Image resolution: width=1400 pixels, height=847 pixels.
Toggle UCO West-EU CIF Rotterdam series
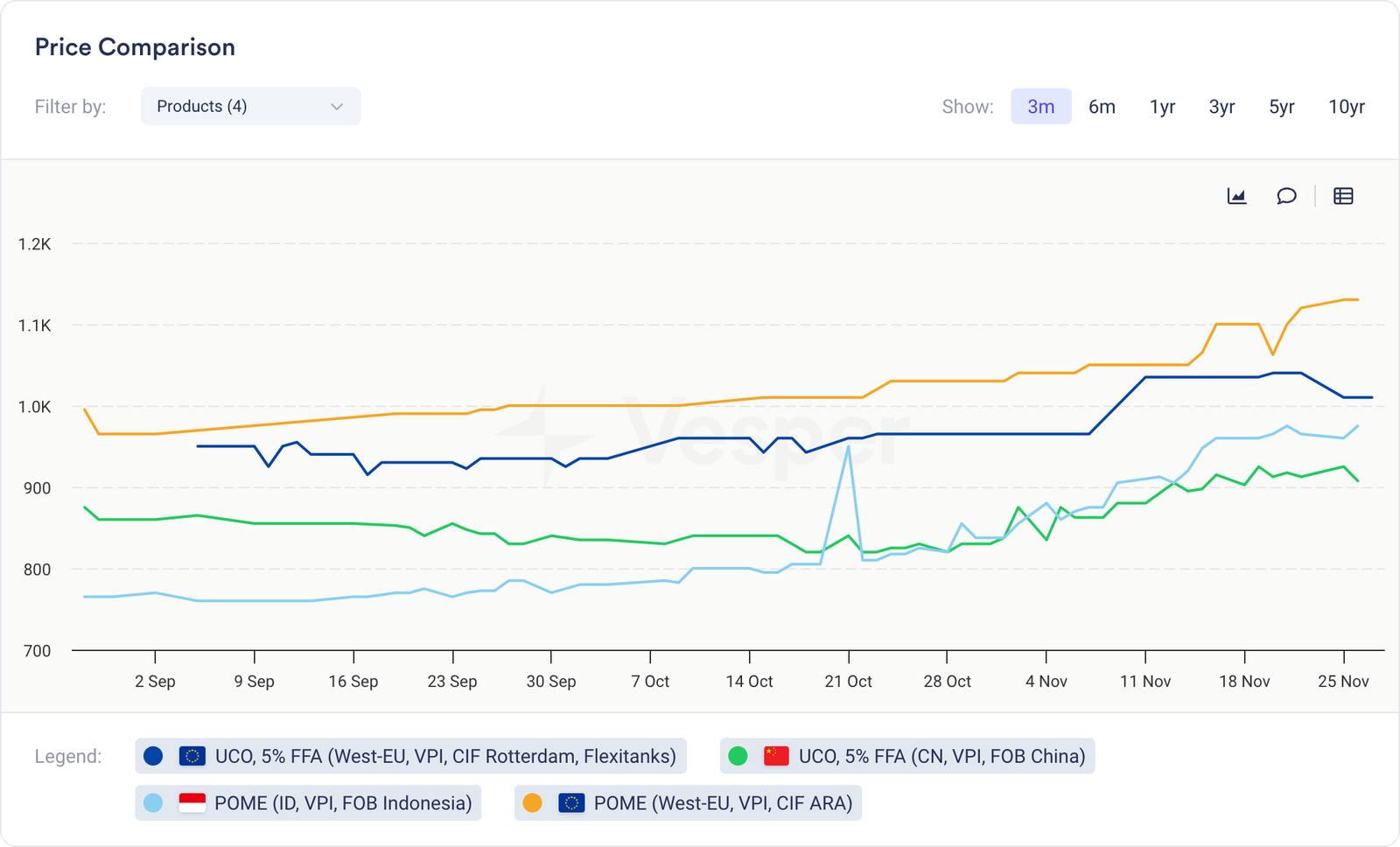tap(444, 756)
